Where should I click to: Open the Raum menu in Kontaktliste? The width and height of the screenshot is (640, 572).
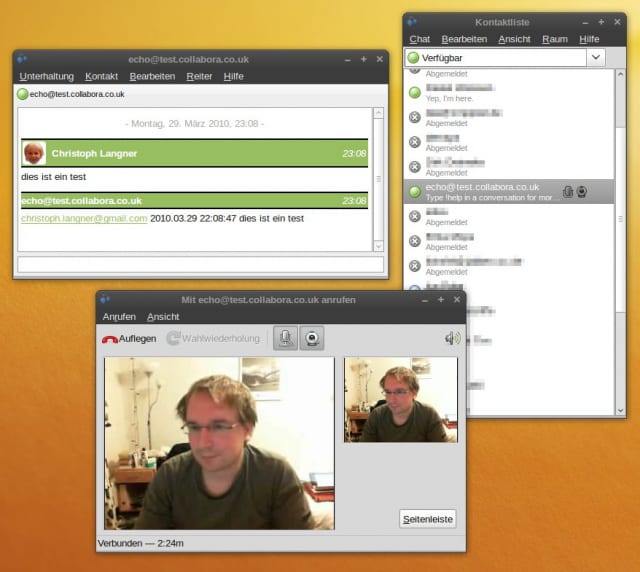pyautogui.click(x=555, y=39)
